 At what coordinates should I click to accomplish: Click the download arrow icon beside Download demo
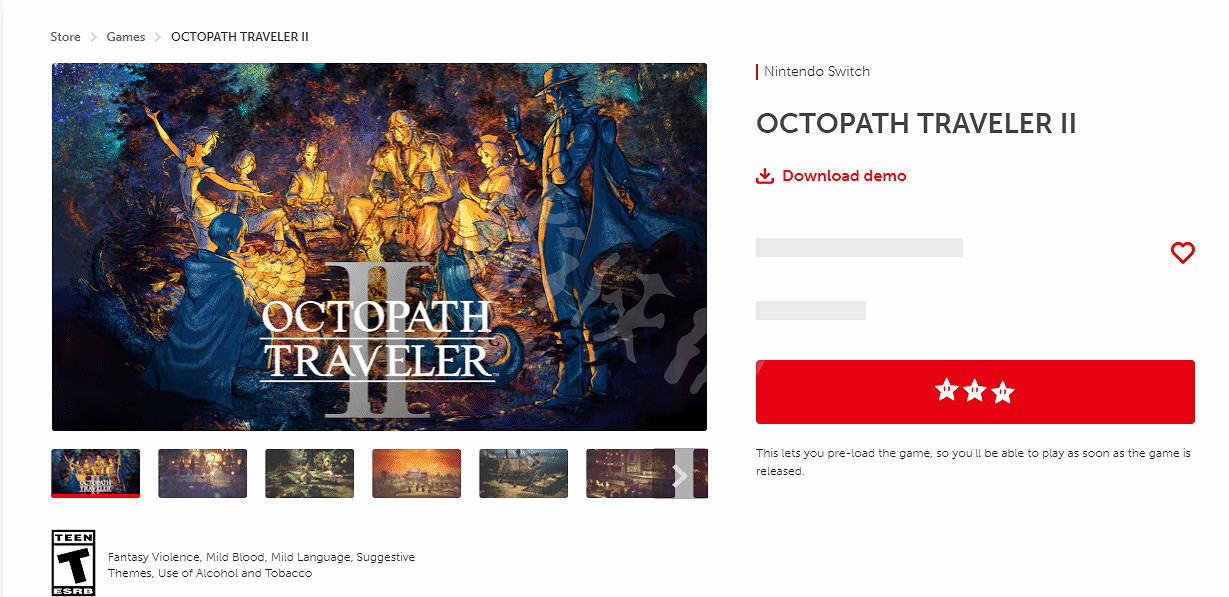pos(765,176)
